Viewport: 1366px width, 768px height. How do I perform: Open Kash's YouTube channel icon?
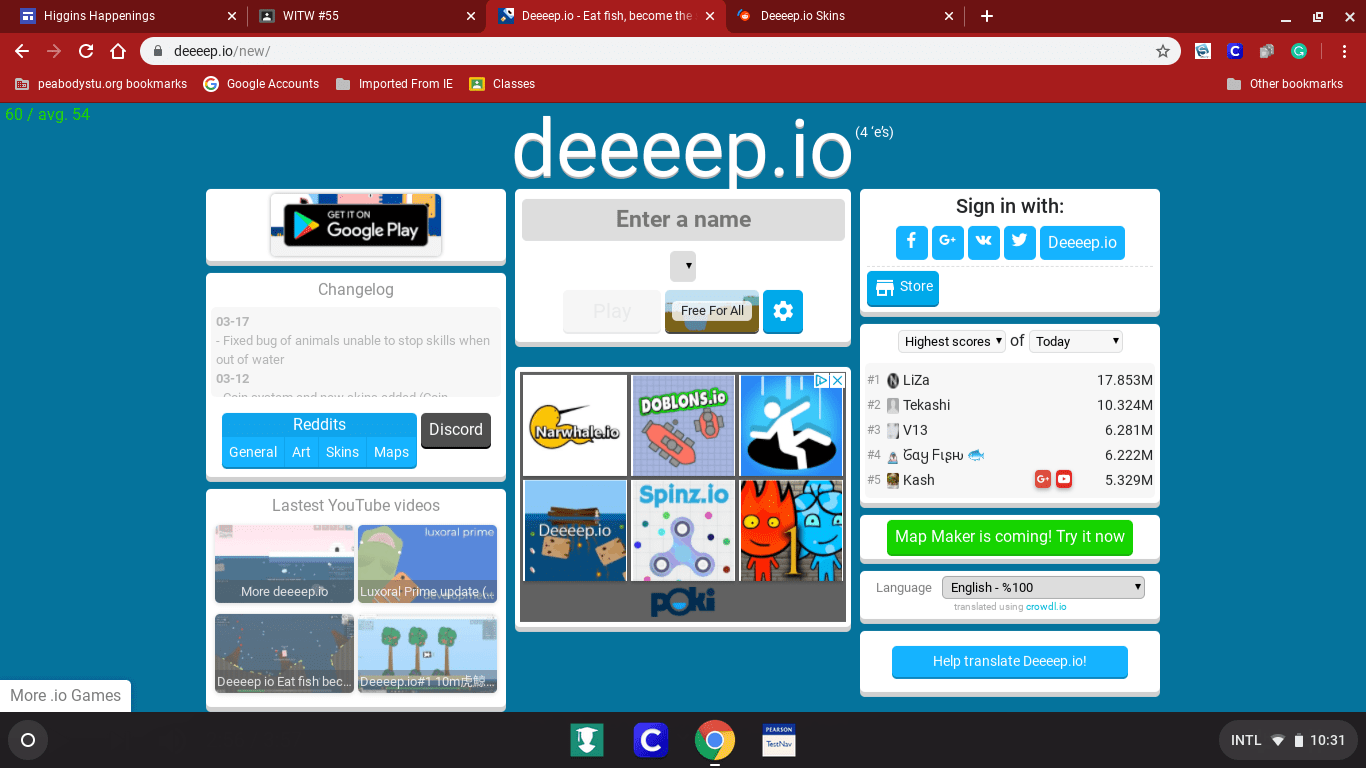[1064, 480]
